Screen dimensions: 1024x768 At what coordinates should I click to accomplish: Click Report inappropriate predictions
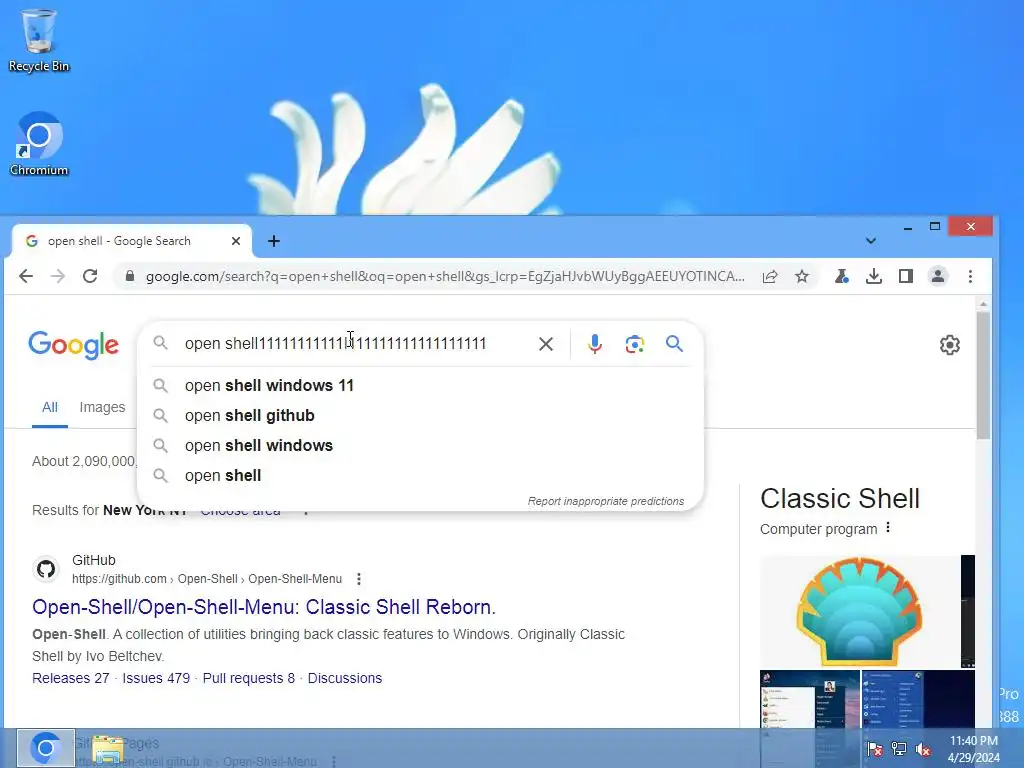tap(606, 501)
